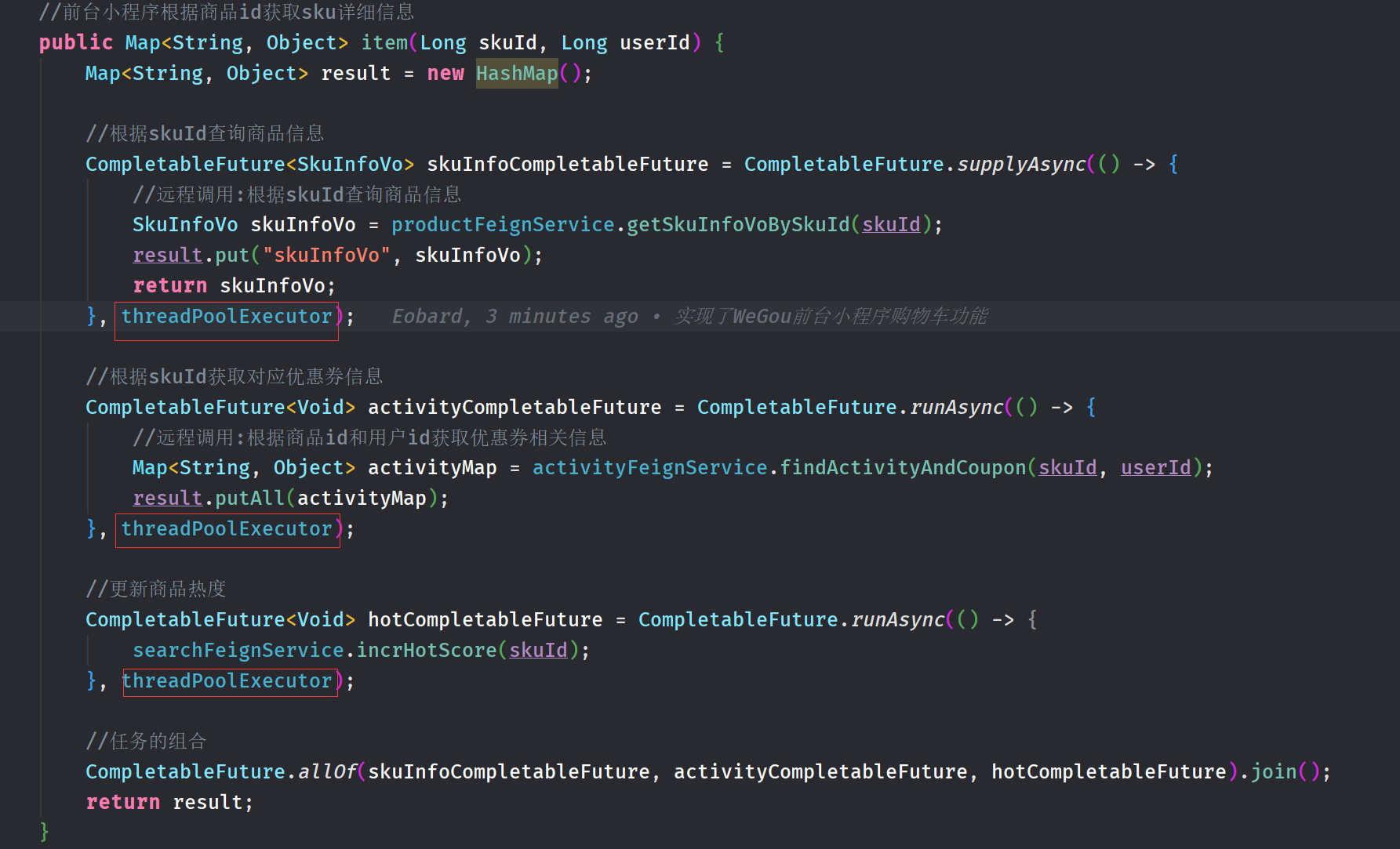Click the item method name in signature
The image size is (1400, 849).
[384, 43]
